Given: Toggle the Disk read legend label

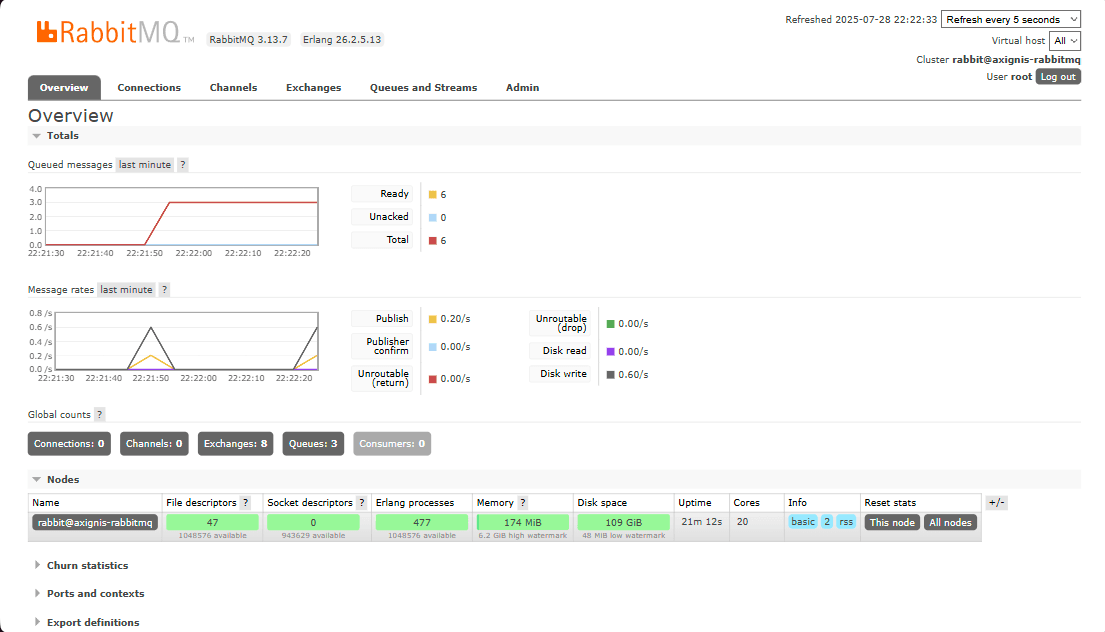Looking at the screenshot, I should (560, 351).
